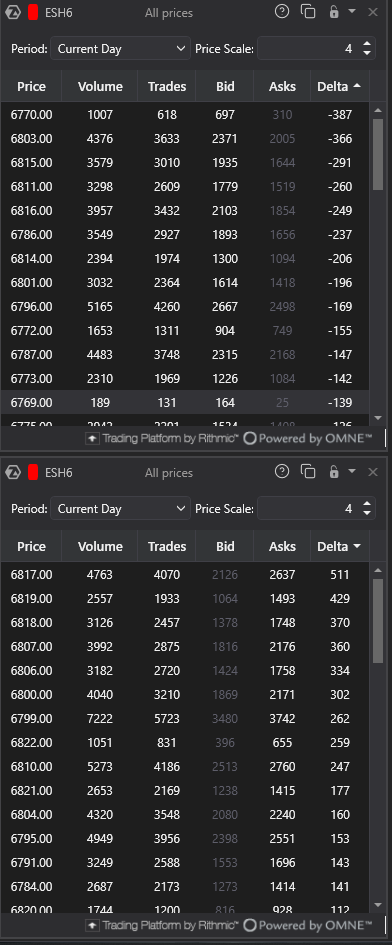Click scroll-down arrow of bottom table scrollbar

click(378, 905)
